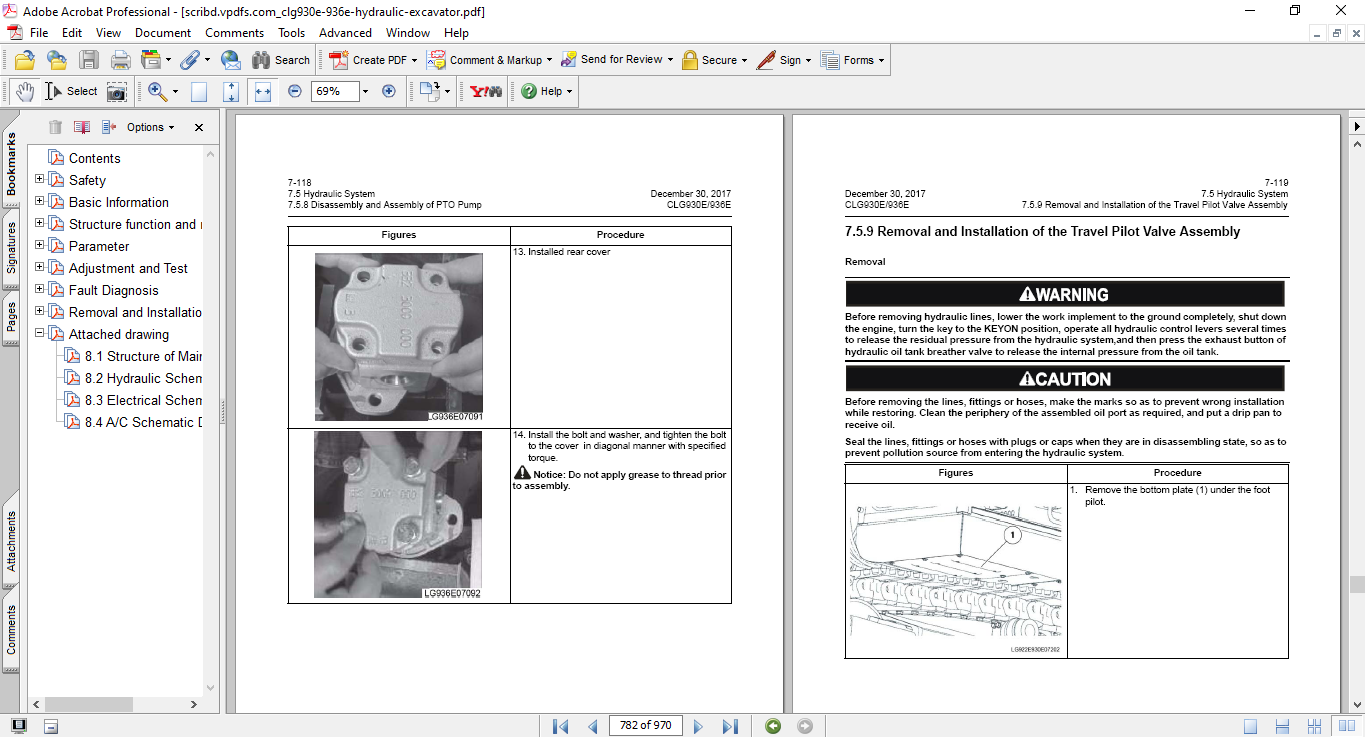Click the green Previous View arrow
Screen dimensions: 1365x737
(x=772, y=726)
